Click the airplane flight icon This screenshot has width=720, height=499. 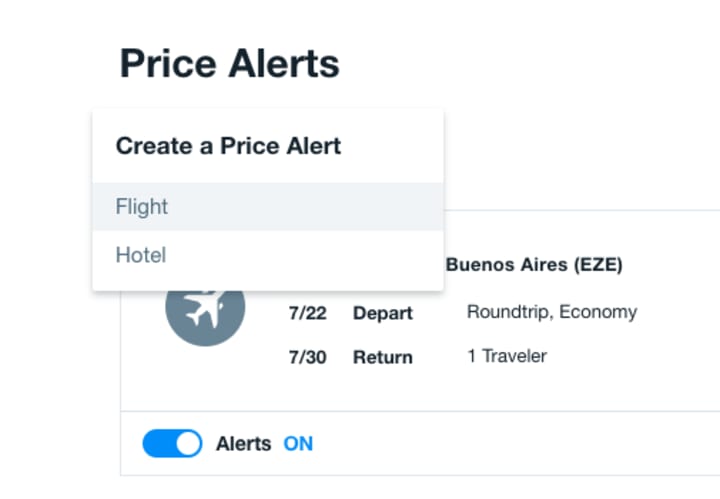coord(205,308)
